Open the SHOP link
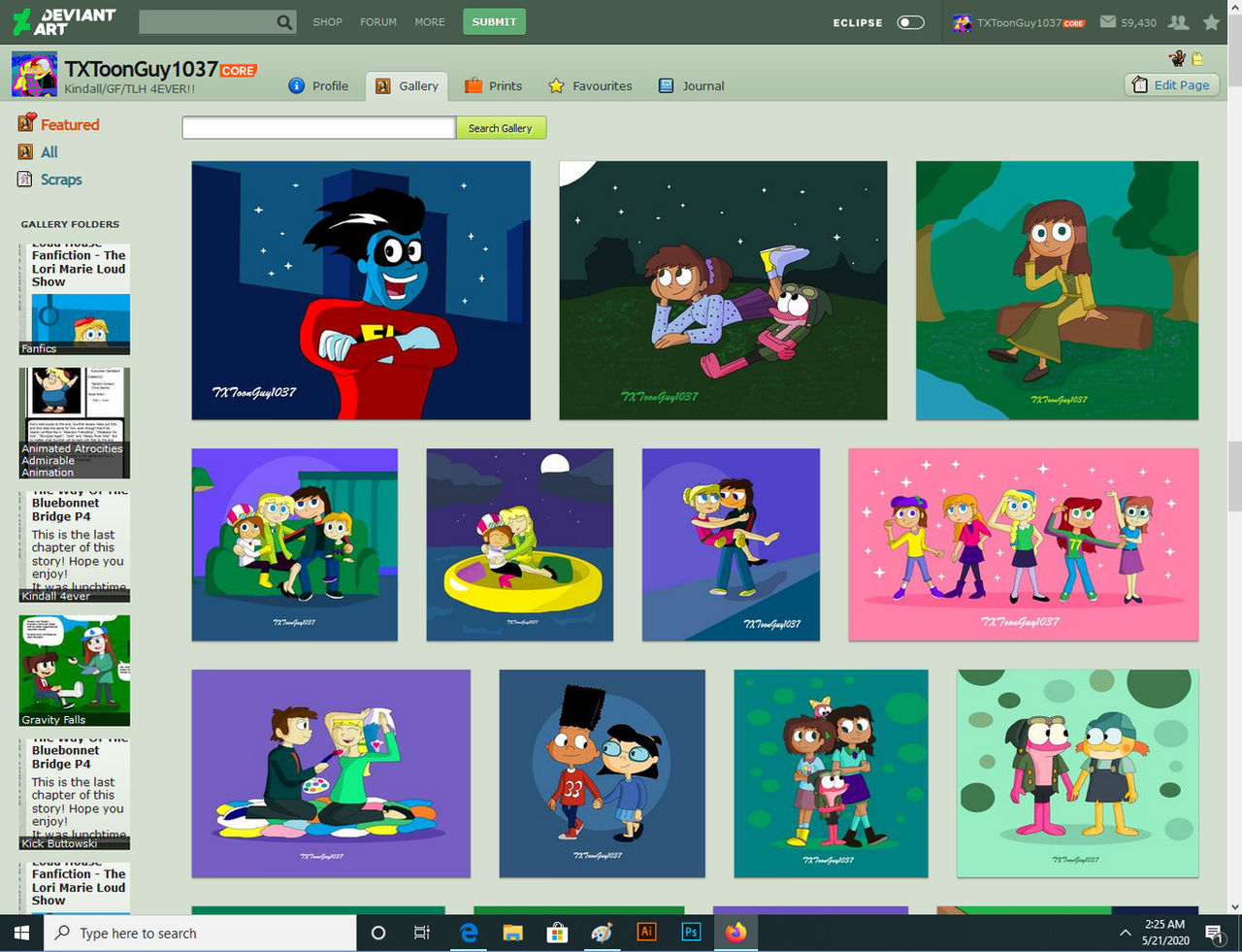This screenshot has height=952, width=1242. [x=327, y=21]
